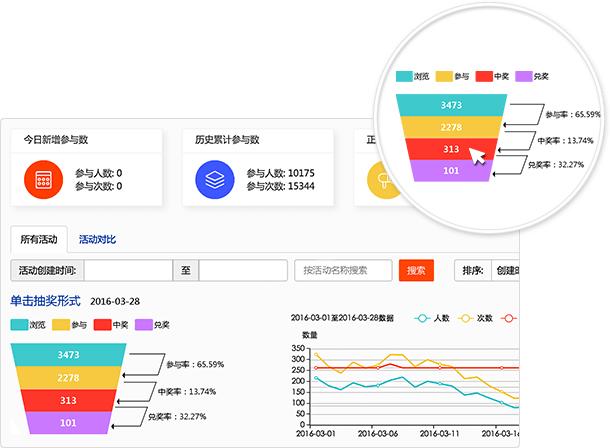
Task: Open the 单击抽奖形式 activity link
Action: (46, 301)
